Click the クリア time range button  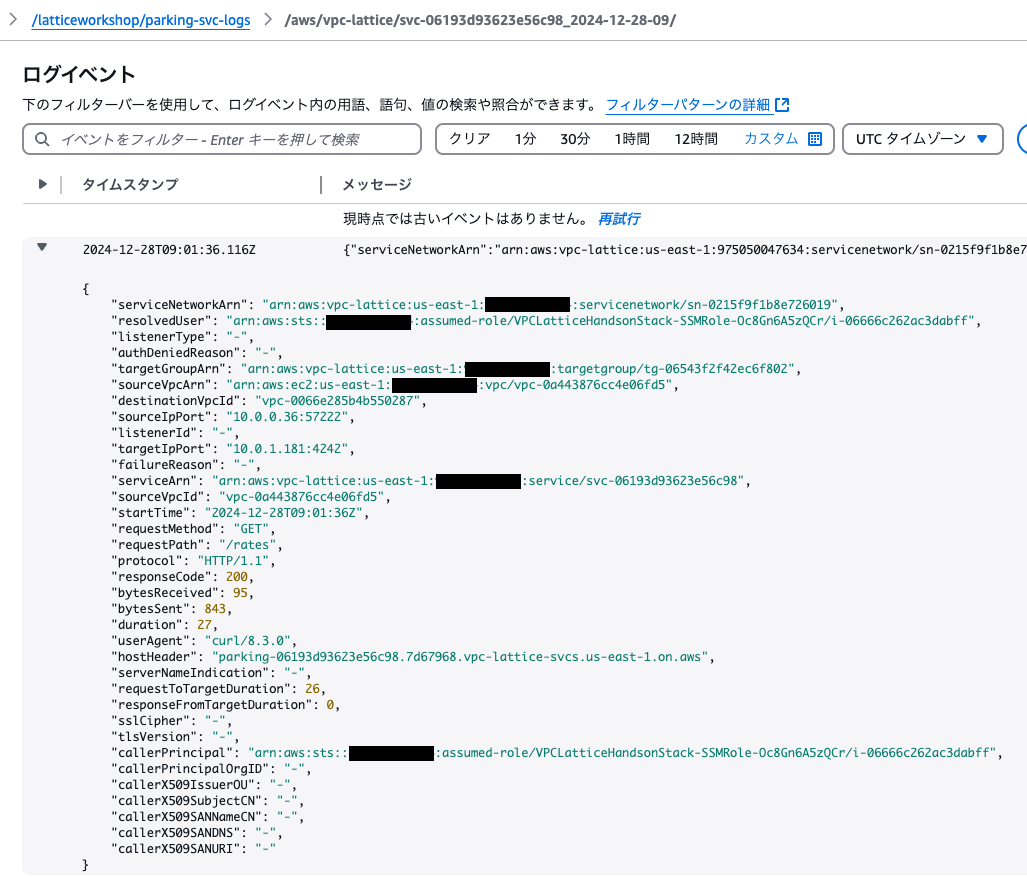point(470,139)
